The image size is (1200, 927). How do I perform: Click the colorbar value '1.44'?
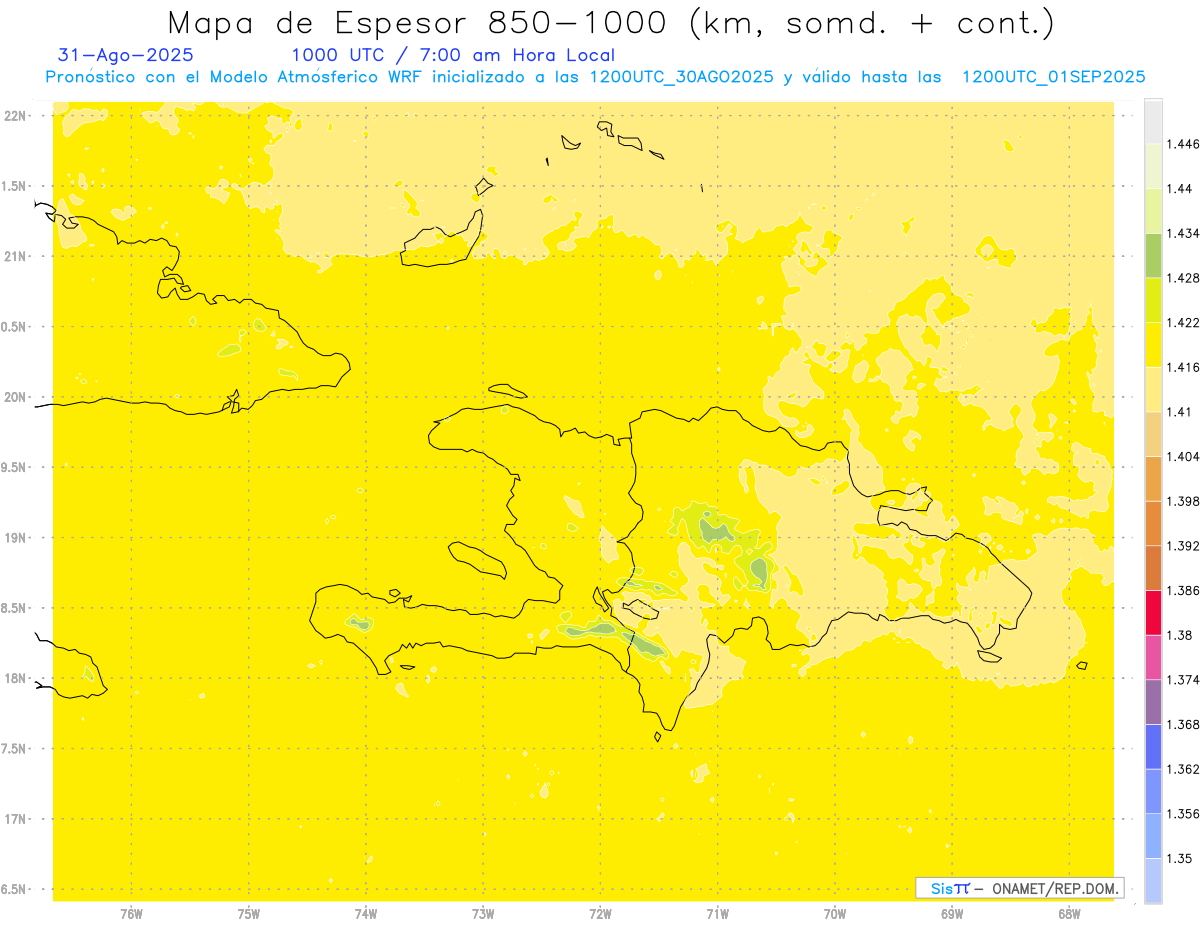click(x=1180, y=188)
